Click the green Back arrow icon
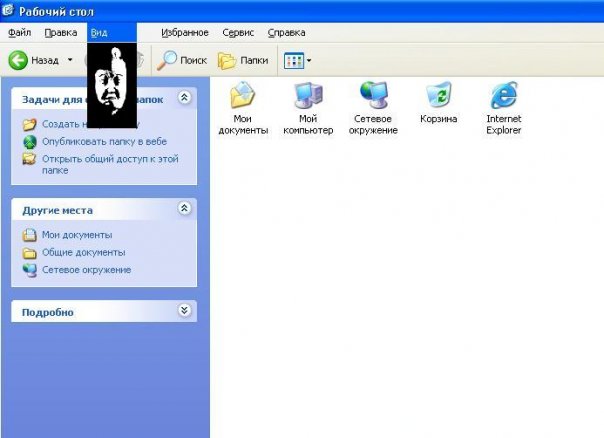This screenshot has height=438, width=604. click(x=18, y=60)
